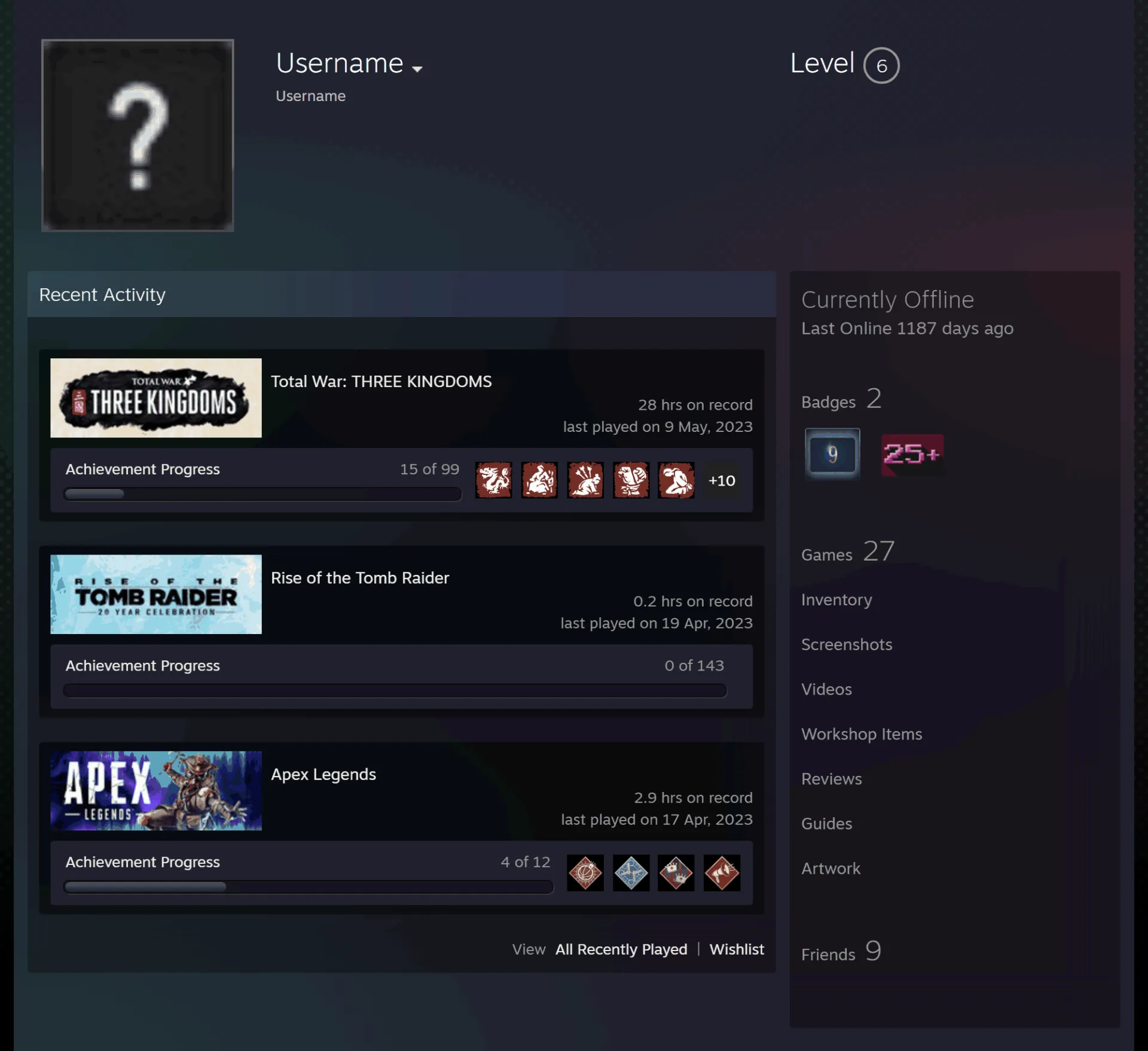View All Recently Played games

tap(621, 949)
